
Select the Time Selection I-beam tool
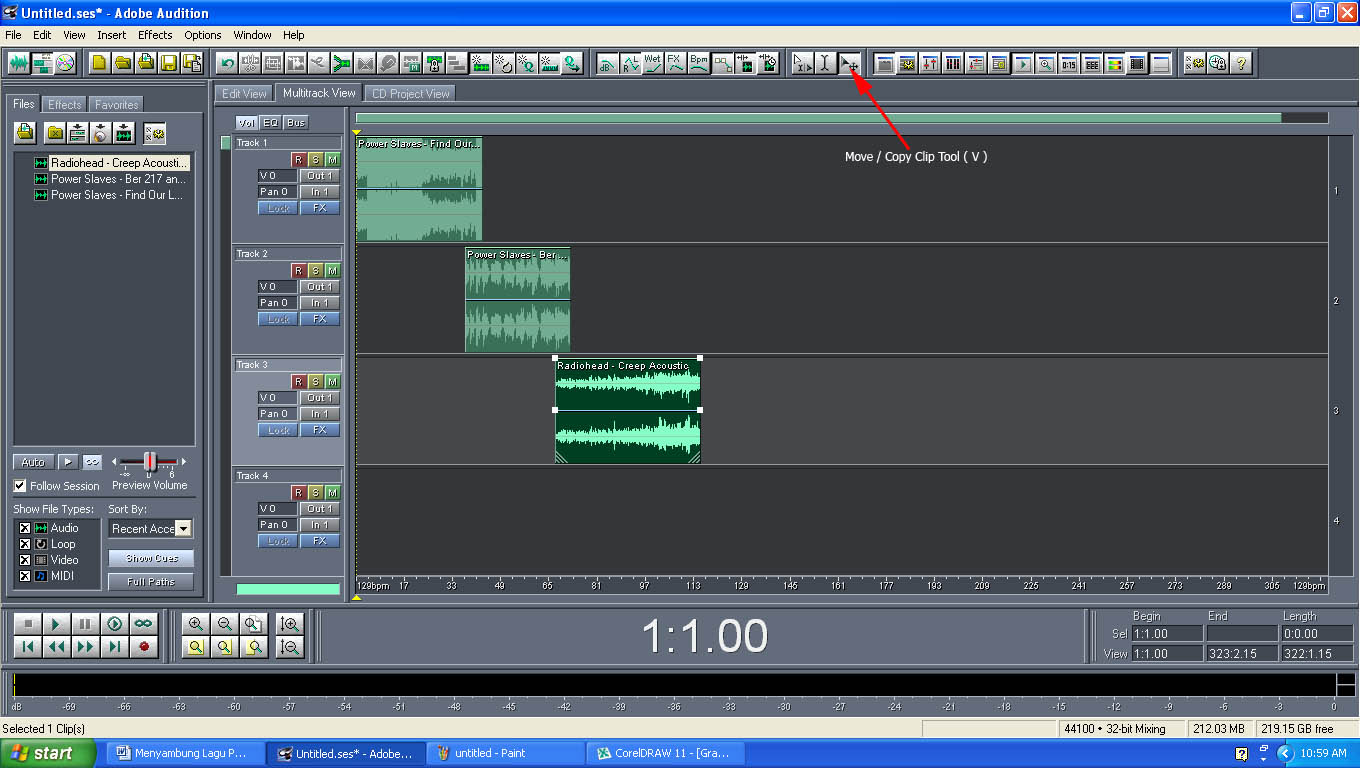(825, 63)
